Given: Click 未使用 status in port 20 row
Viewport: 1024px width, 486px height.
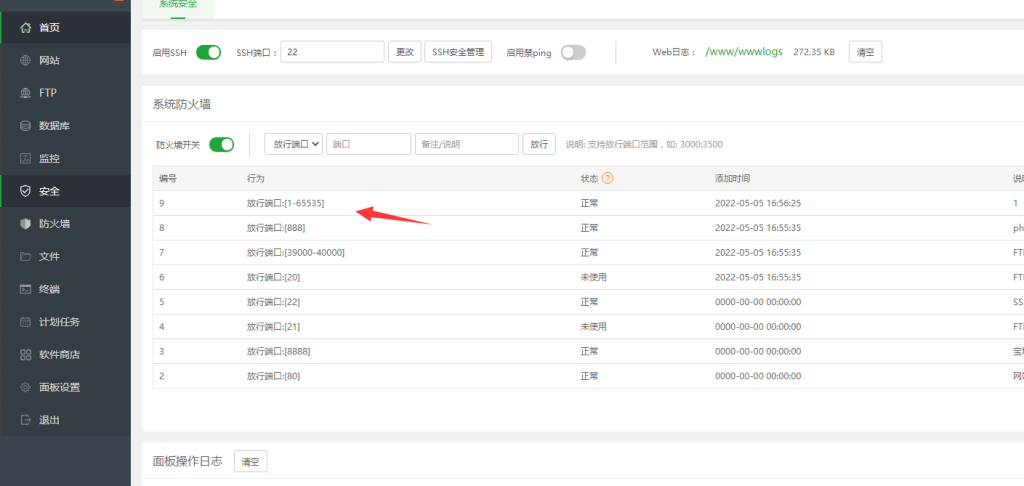Looking at the screenshot, I should pos(594,277).
